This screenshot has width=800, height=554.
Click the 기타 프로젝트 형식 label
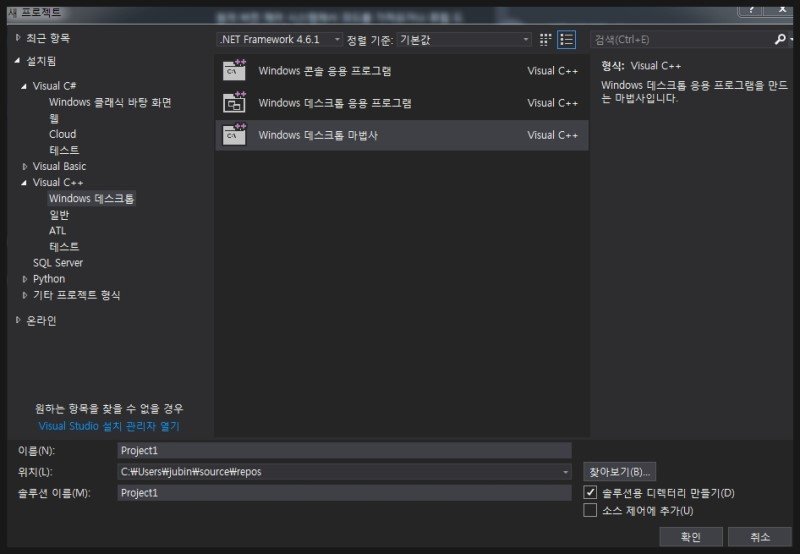pyautogui.click(x=77, y=295)
